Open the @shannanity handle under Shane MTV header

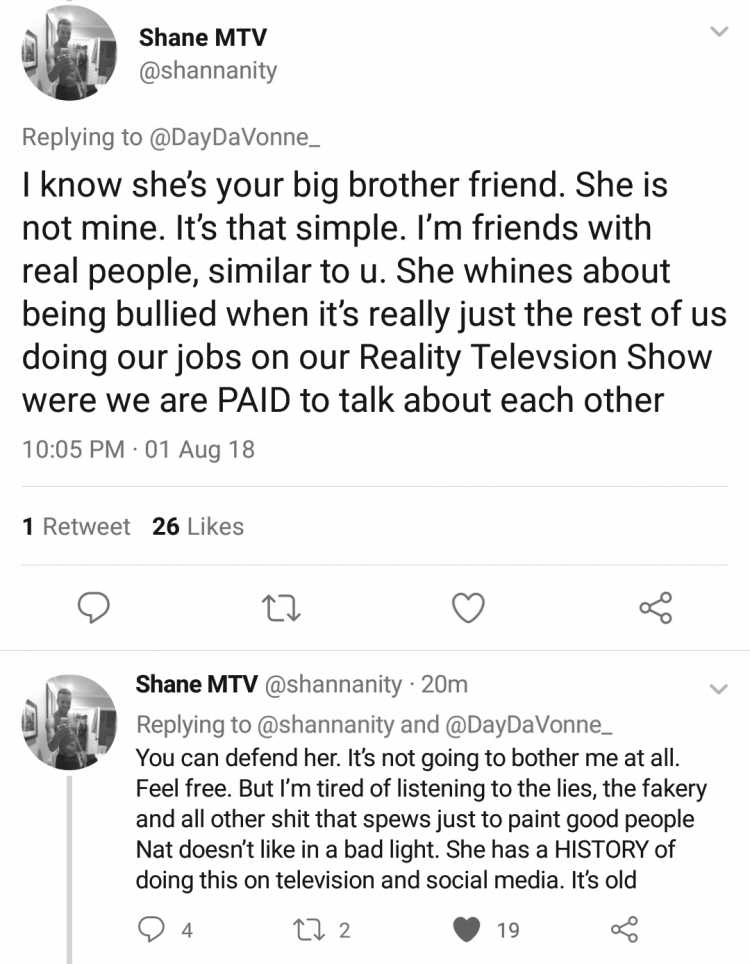(208, 71)
